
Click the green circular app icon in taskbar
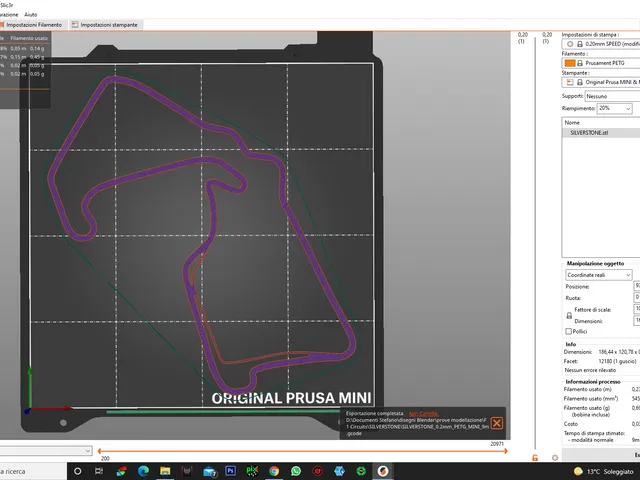coord(361,471)
